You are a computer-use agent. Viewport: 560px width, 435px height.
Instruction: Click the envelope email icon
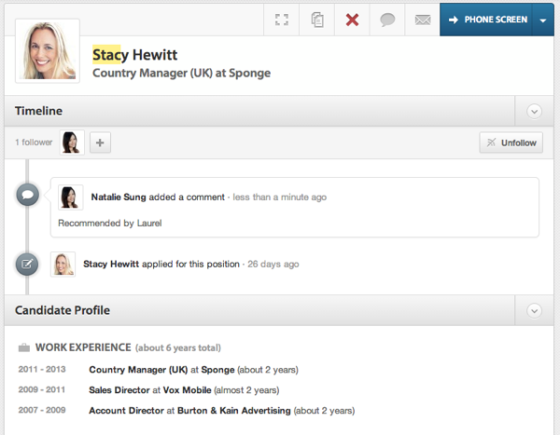[x=422, y=20]
